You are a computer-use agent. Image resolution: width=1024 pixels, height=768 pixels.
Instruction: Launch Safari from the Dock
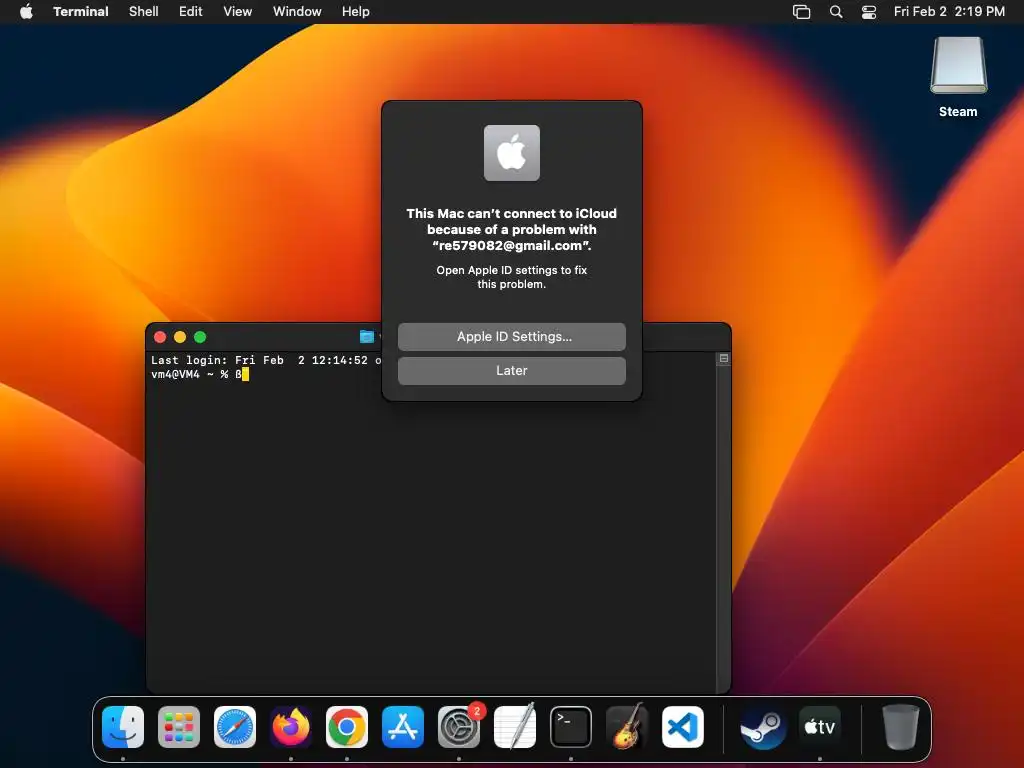click(235, 726)
